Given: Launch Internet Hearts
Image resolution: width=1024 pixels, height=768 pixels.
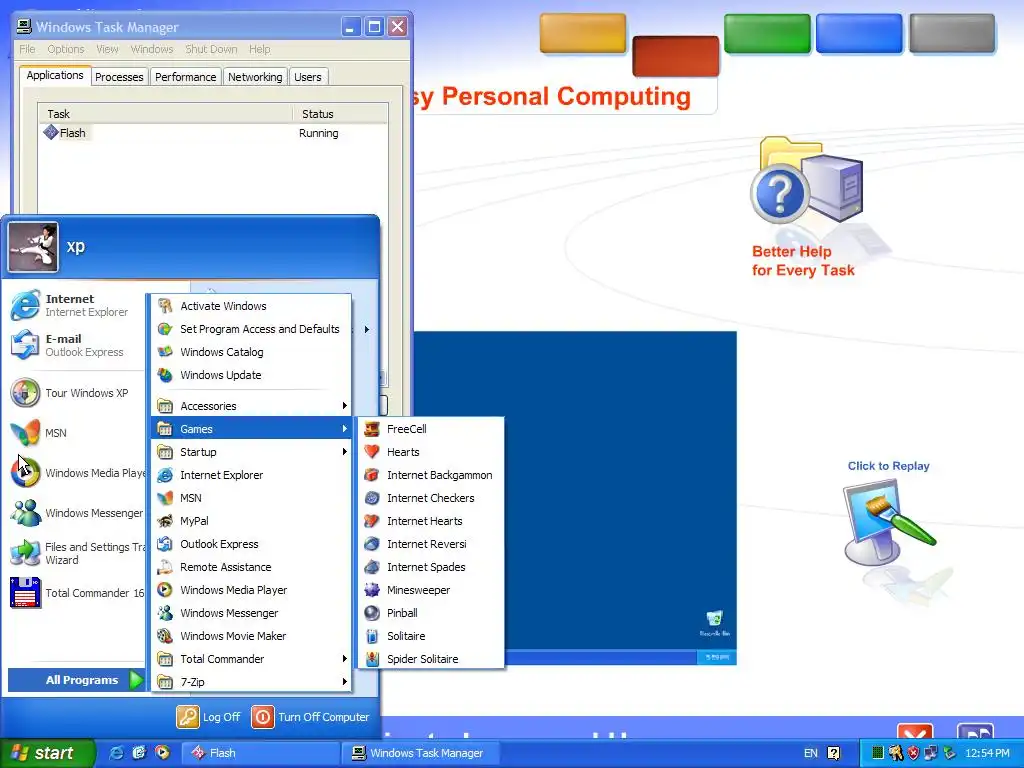Looking at the screenshot, I should 431,521.
